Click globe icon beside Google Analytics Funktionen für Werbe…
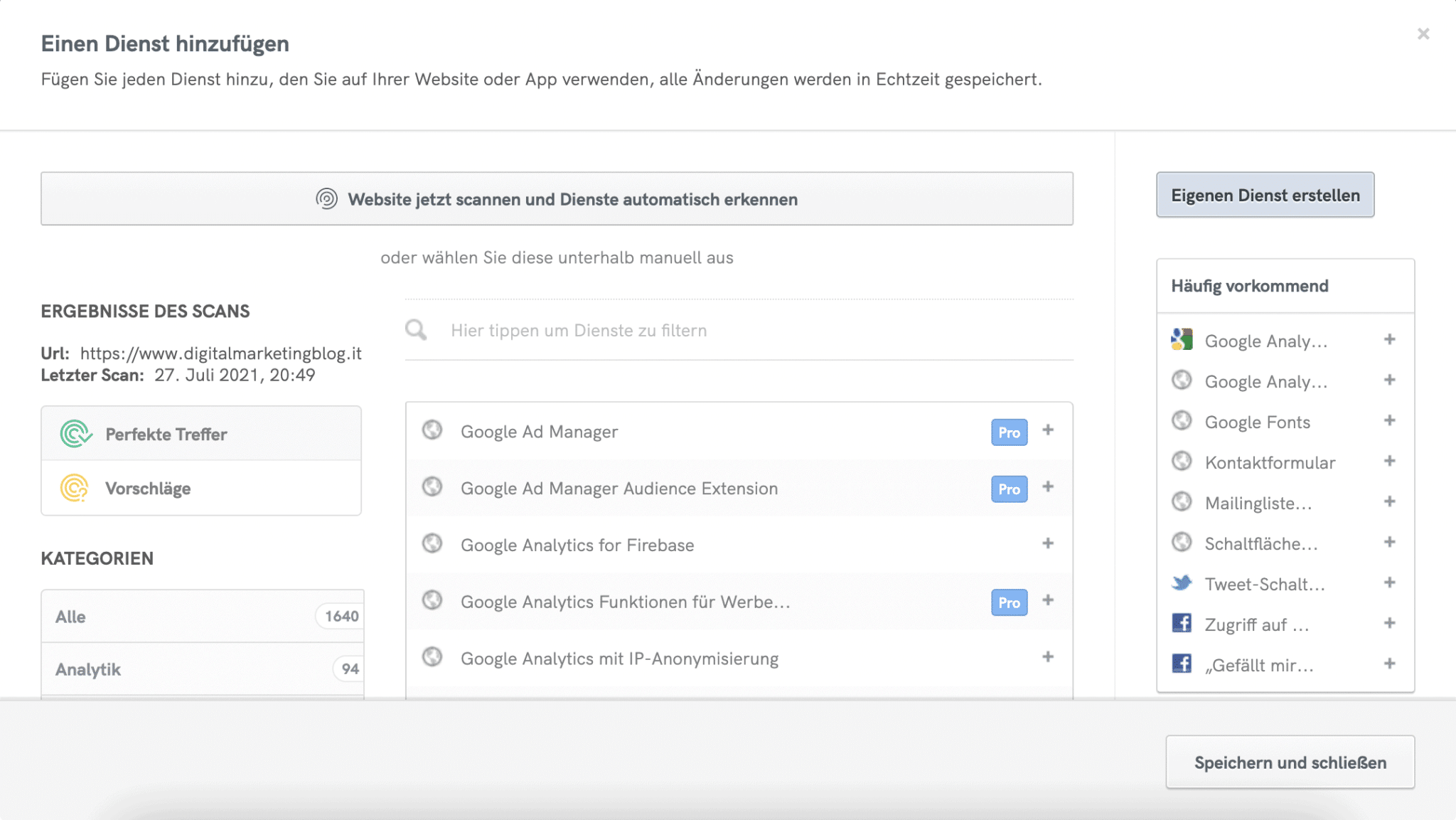 (432, 600)
